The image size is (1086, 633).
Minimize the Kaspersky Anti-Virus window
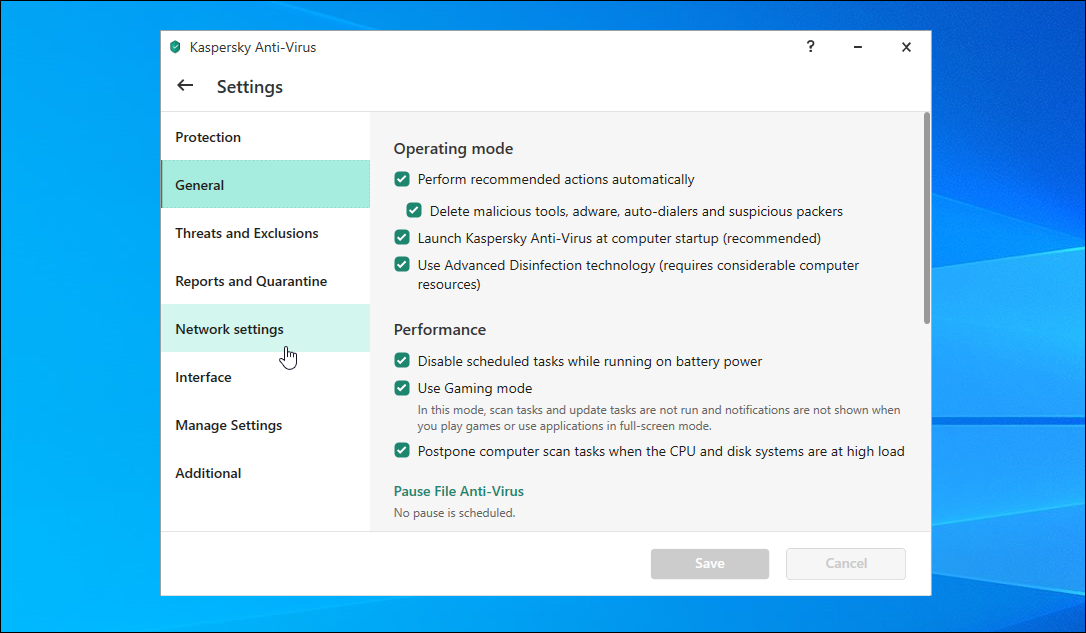click(858, 47)
